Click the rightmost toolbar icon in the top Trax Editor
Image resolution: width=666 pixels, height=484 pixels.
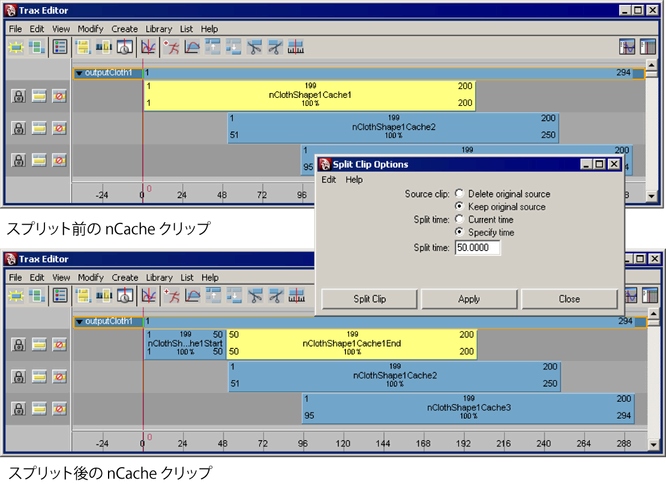click(650, 47)
